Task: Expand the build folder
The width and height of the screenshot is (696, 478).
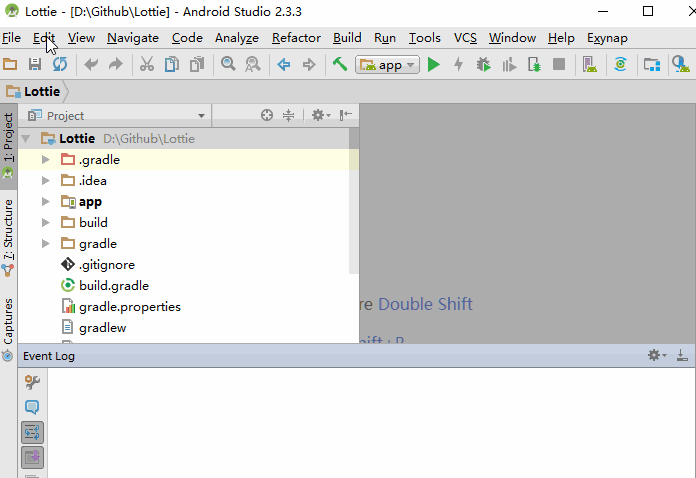Action: 46,222
